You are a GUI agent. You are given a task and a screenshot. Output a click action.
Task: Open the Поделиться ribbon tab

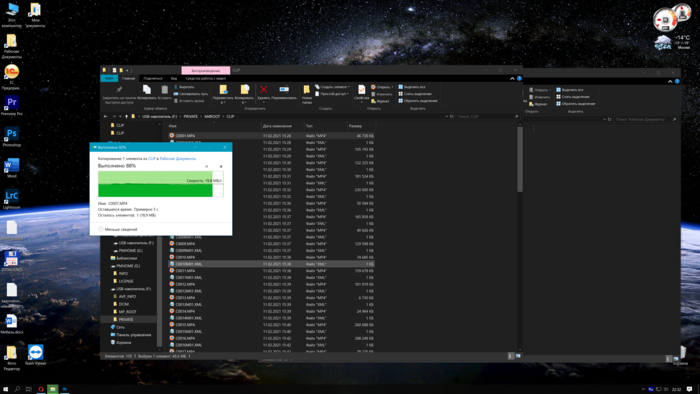pos(153,79)
